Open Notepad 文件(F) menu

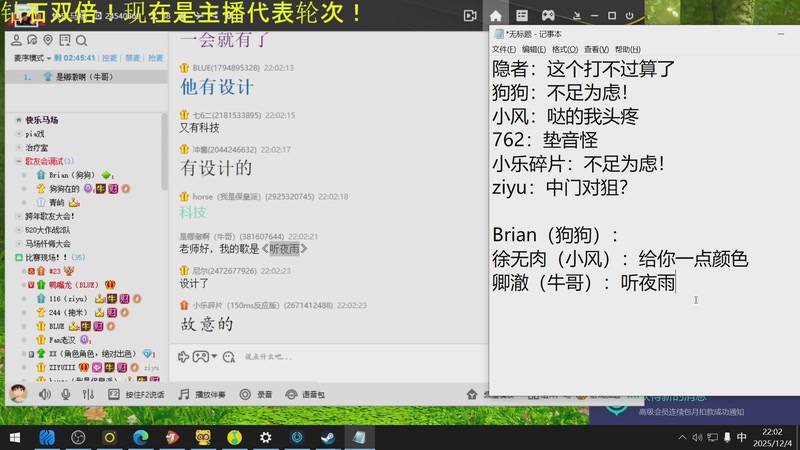[504, 49]
